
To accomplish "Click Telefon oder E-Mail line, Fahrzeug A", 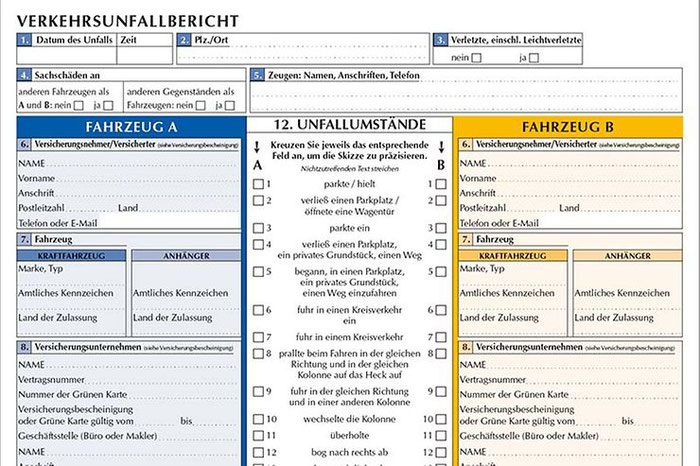I will tap(129, 223).
